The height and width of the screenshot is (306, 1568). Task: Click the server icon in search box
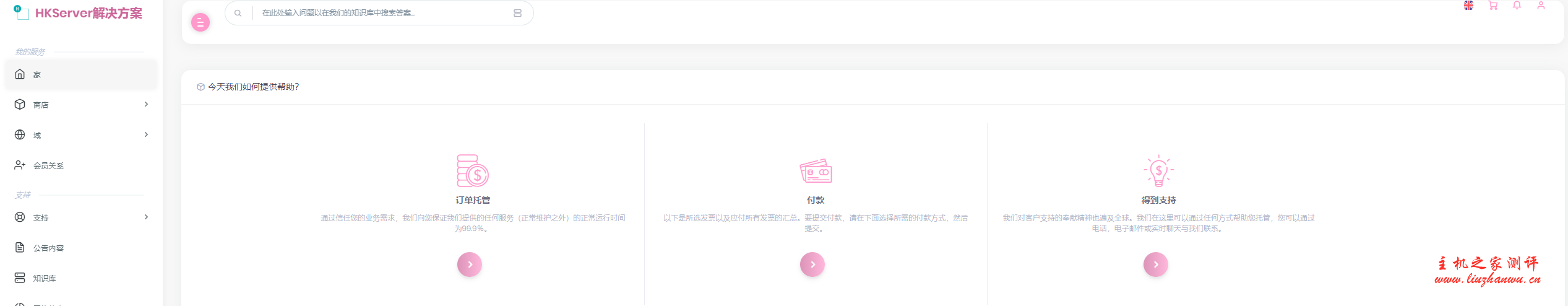pyautogui.click(x=517, y=13)
